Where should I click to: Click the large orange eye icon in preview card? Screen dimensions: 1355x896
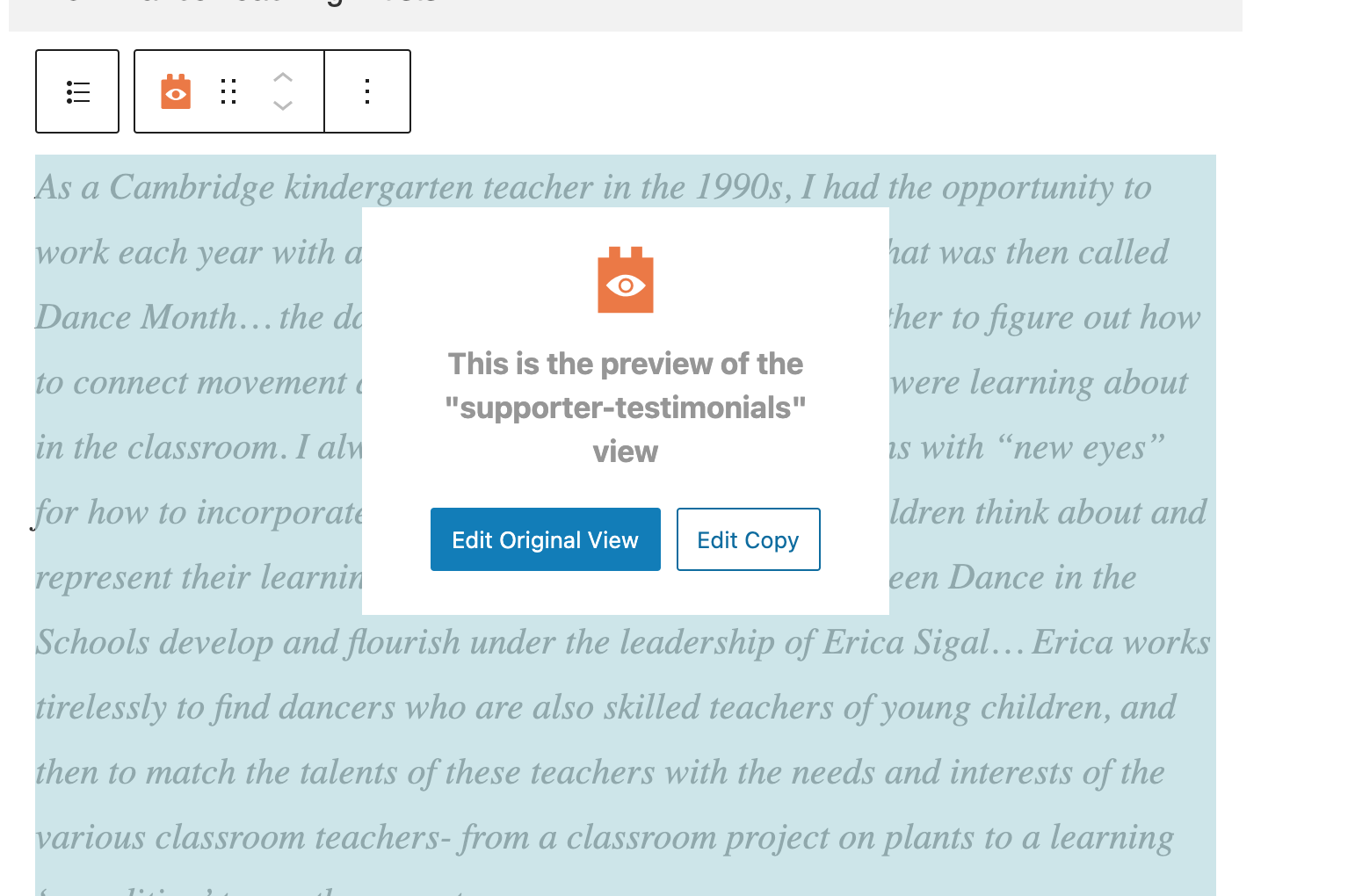point(626,280)
